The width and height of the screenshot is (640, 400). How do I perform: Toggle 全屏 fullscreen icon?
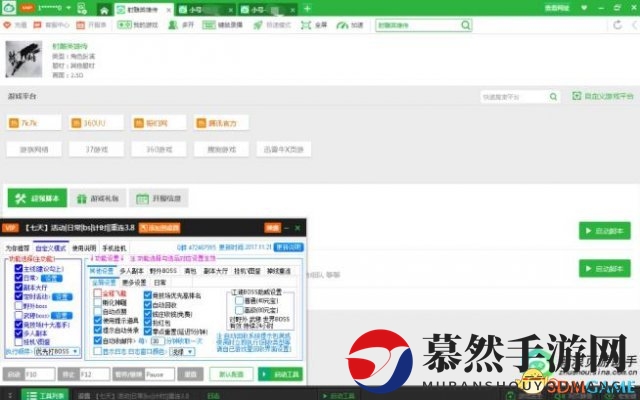(306, 25)
